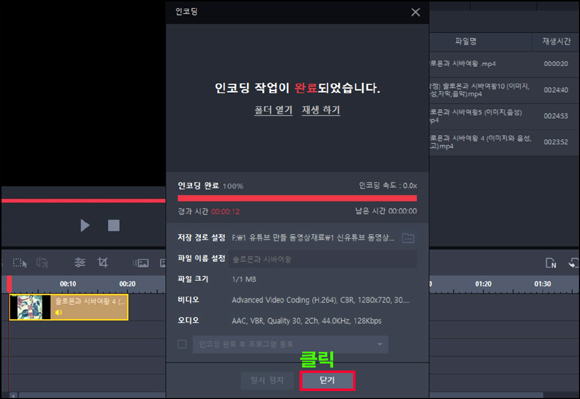Click the 1/1 MB file size value
Viewport: 580px width, 399px height.
[x=244, y=279]
